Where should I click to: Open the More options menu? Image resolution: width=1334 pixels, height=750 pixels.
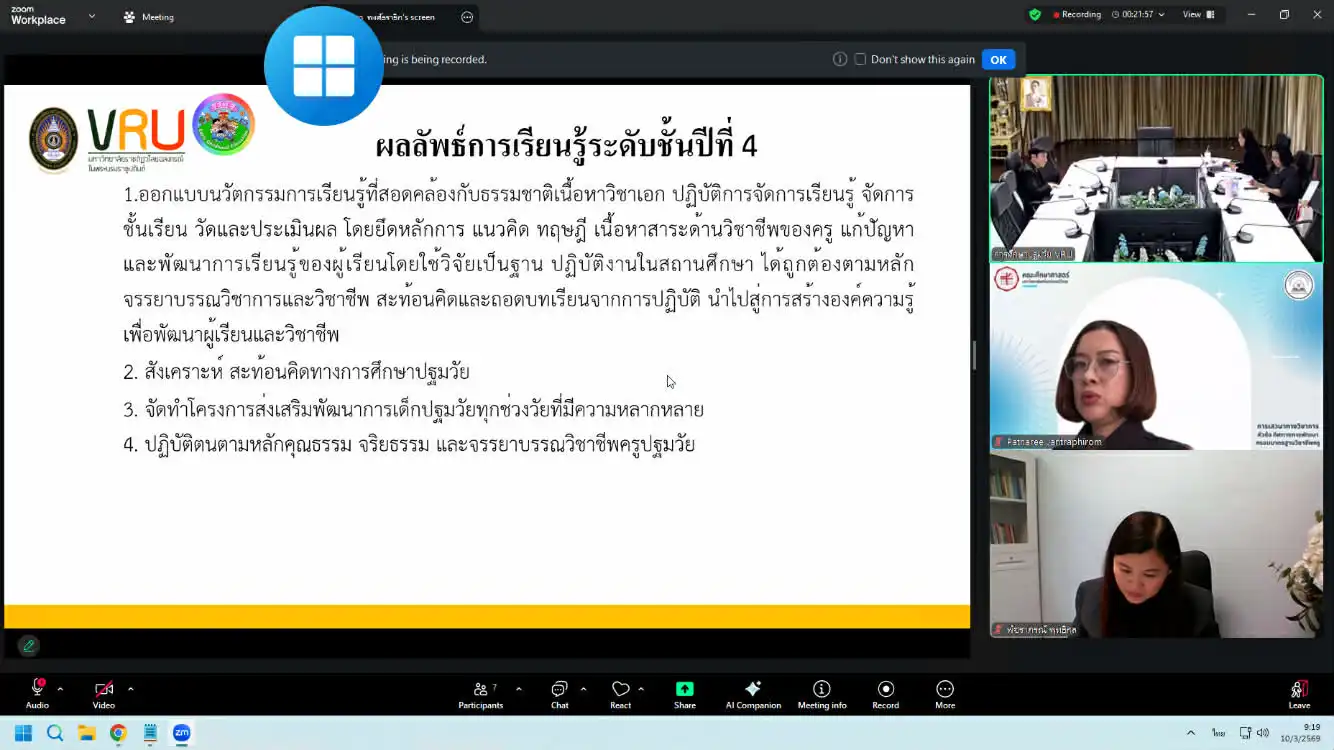(x=944, y=690)
